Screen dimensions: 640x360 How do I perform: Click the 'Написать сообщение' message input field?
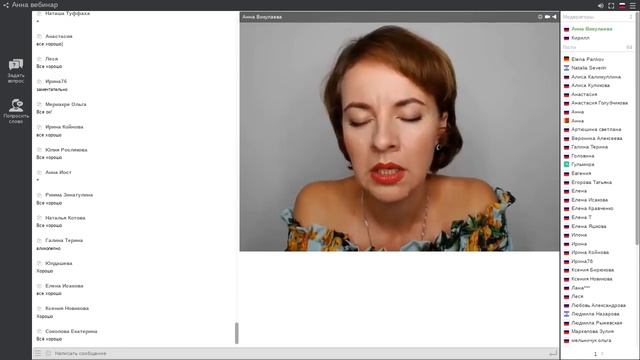tap(300, 353)
